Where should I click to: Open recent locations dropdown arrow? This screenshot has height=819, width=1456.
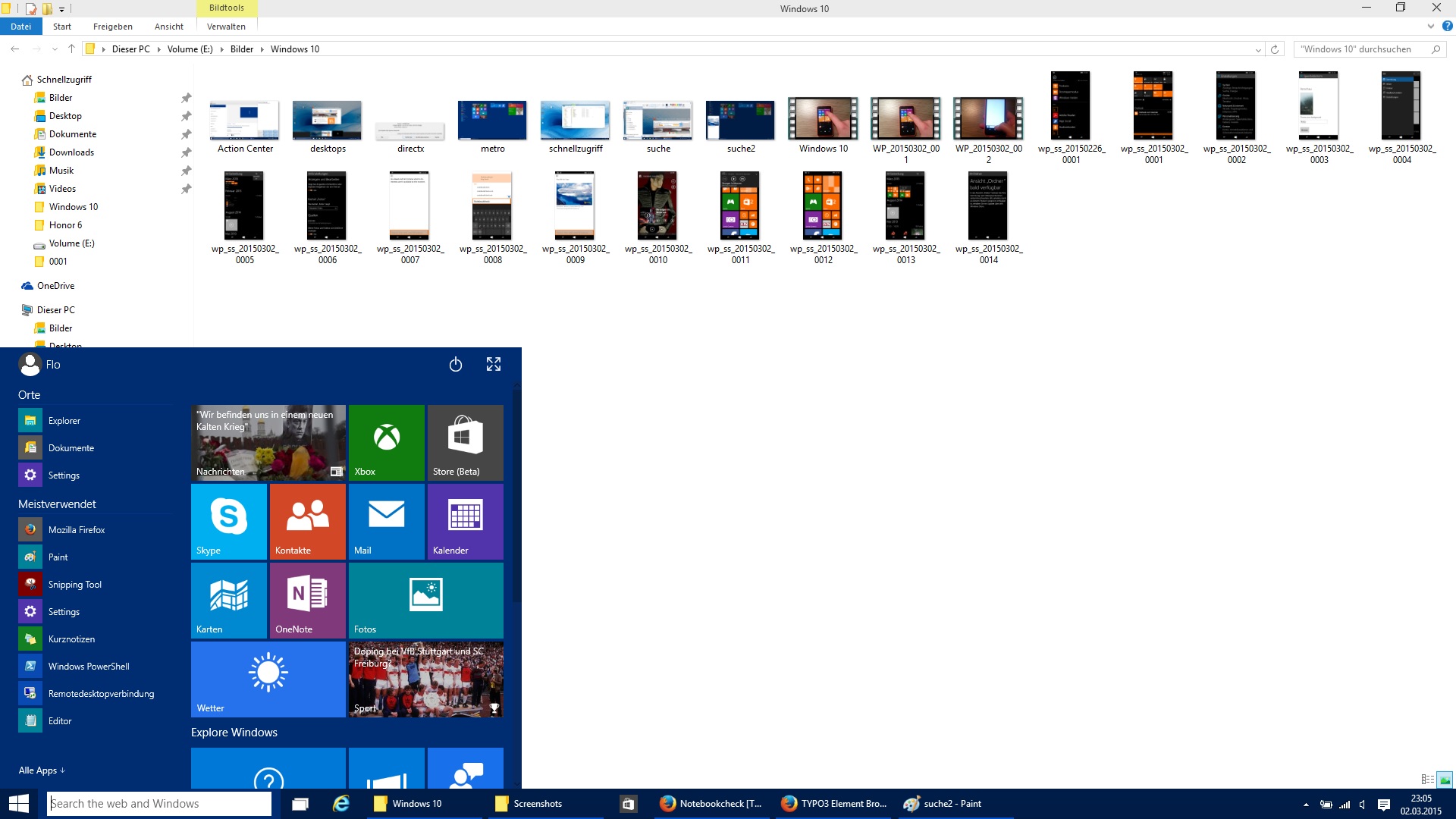point(55,49)
